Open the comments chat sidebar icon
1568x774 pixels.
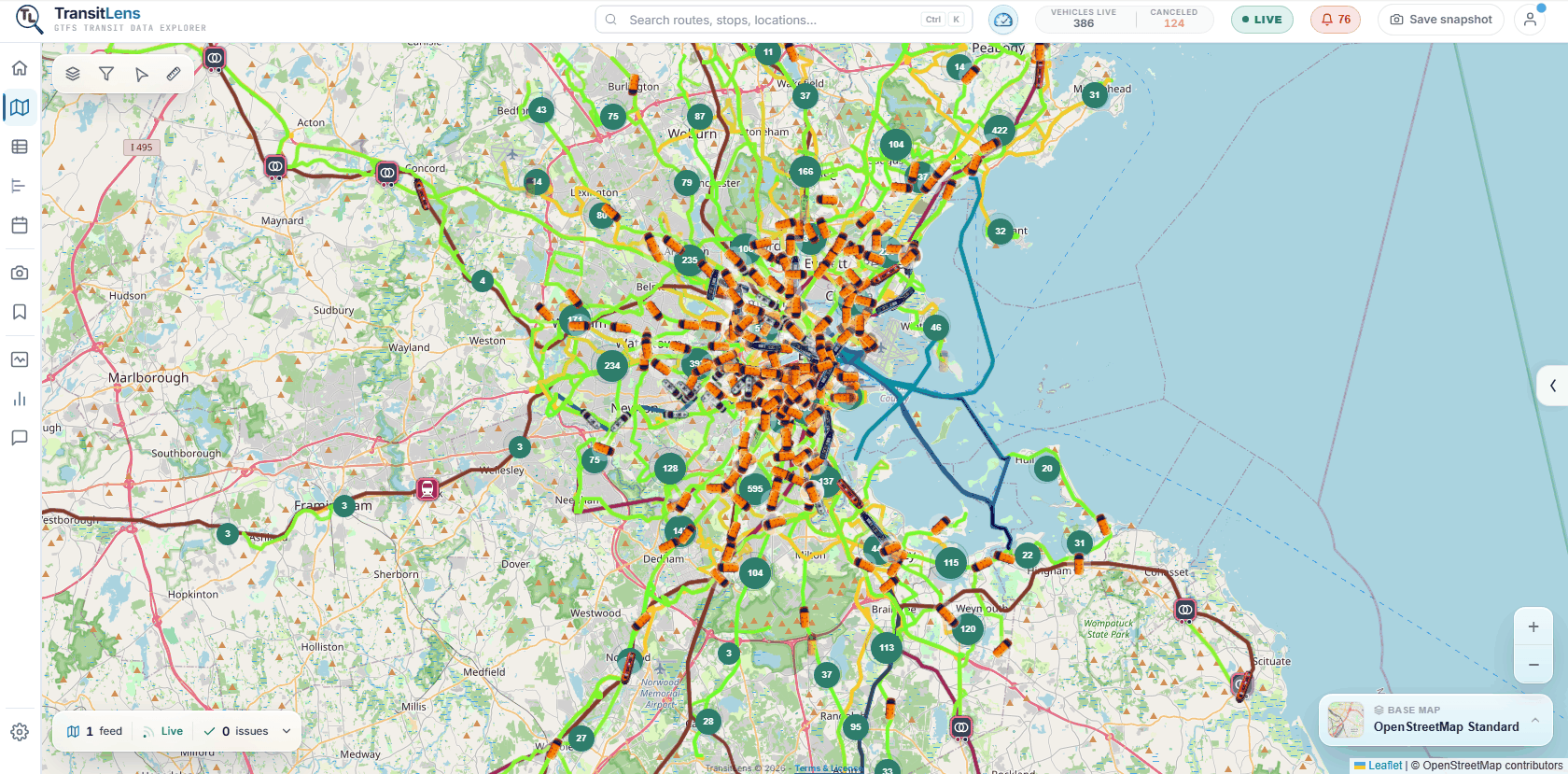[20, 438]
